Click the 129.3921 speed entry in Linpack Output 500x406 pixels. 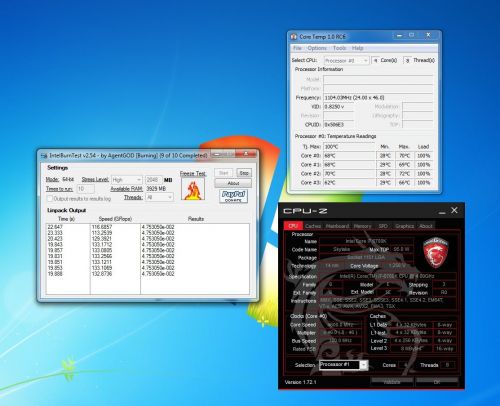tap(102, 239)
